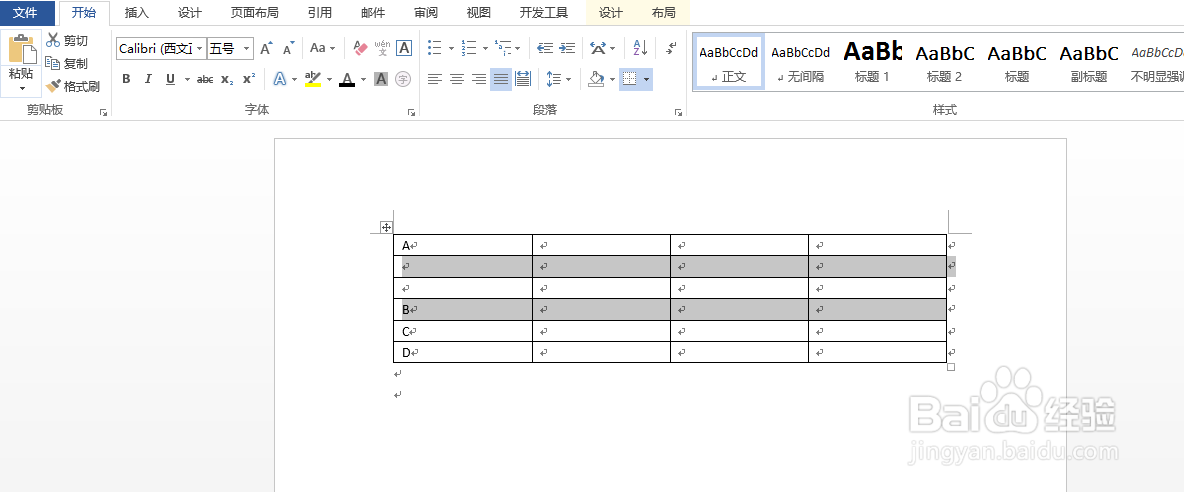Align text left
The width and height of the screenshot is (1184, 492).
pos(433,78)
